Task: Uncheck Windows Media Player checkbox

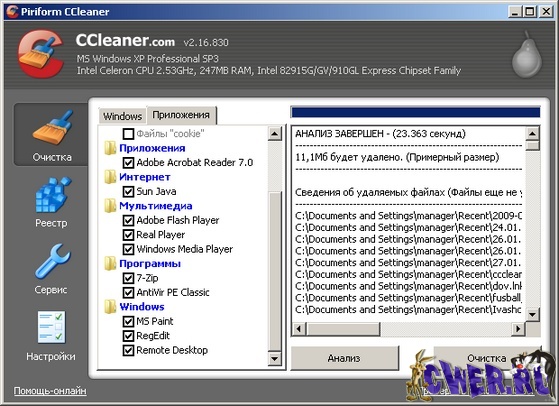Action: tap(128, 249)
